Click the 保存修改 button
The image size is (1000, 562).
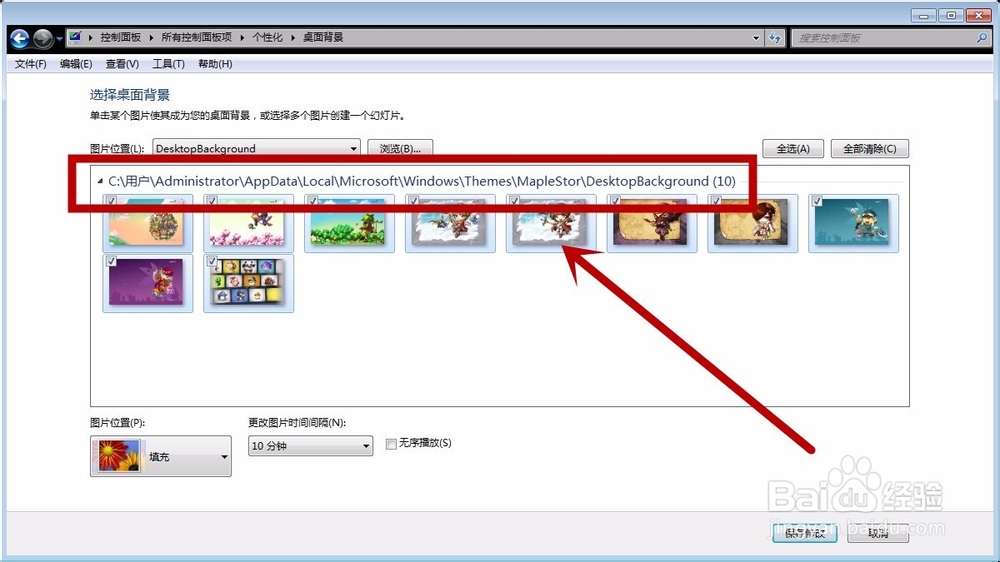pyautogui.click(x=805, y=533)
